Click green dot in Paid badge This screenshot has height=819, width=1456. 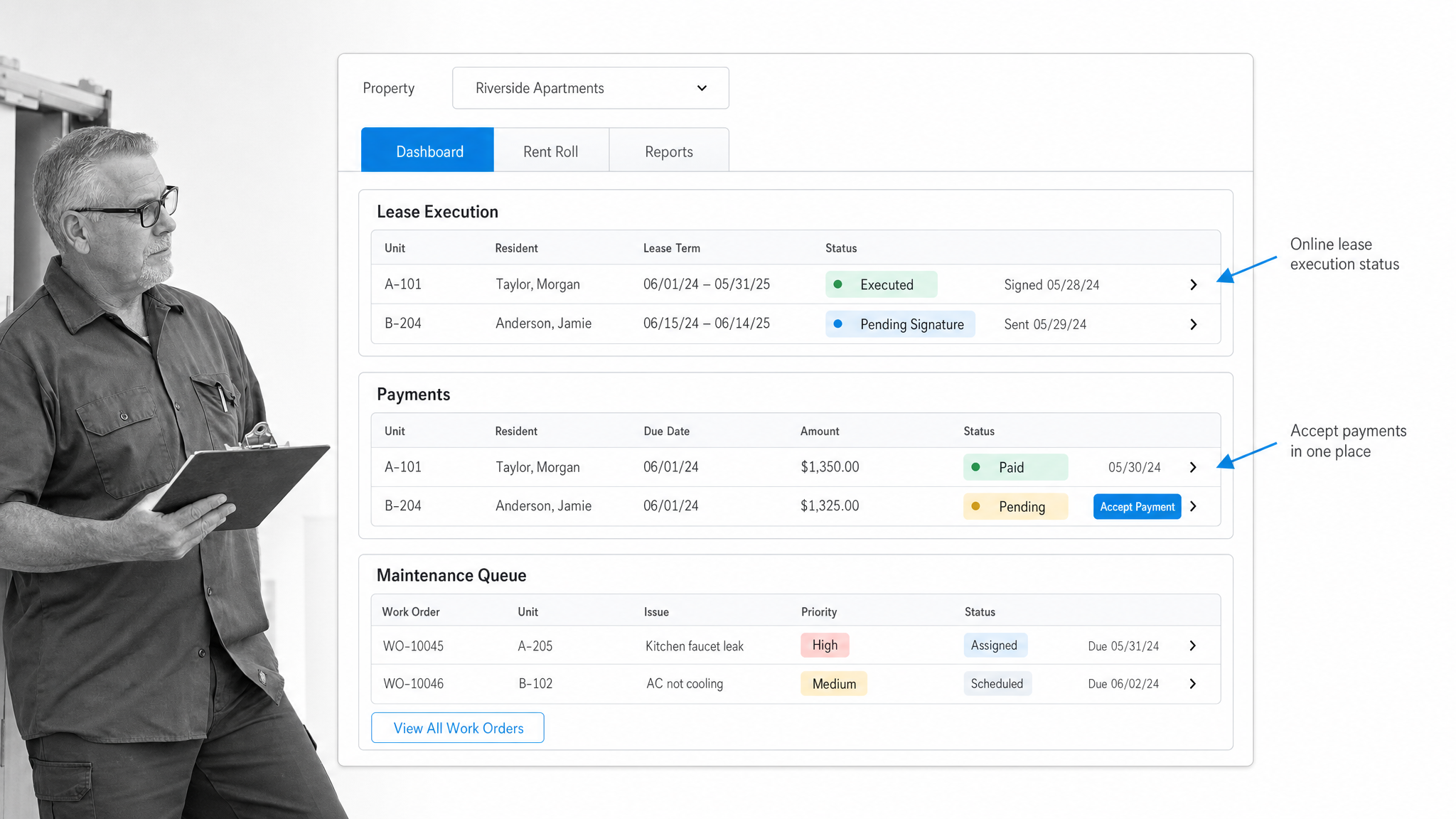pyautogui.click(x=976, y=467)
